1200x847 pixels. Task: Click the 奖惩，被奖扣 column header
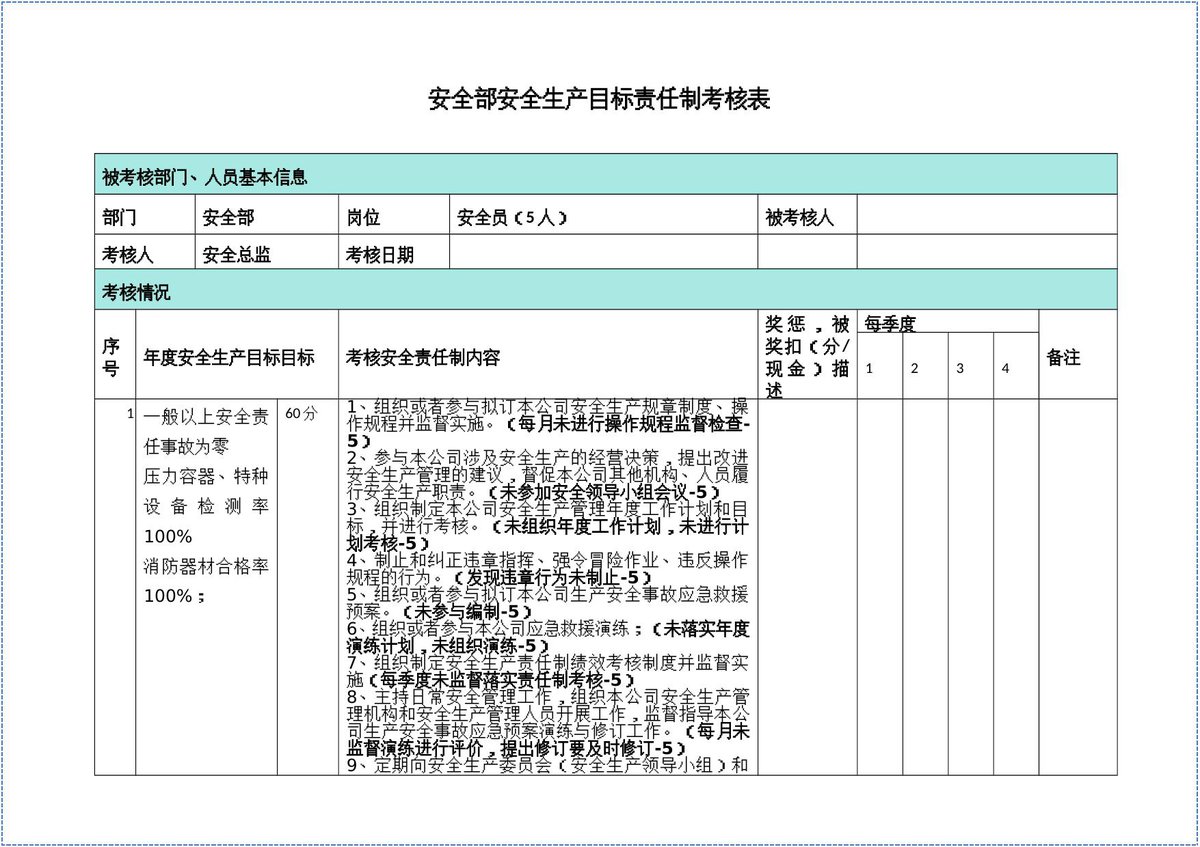807,355
